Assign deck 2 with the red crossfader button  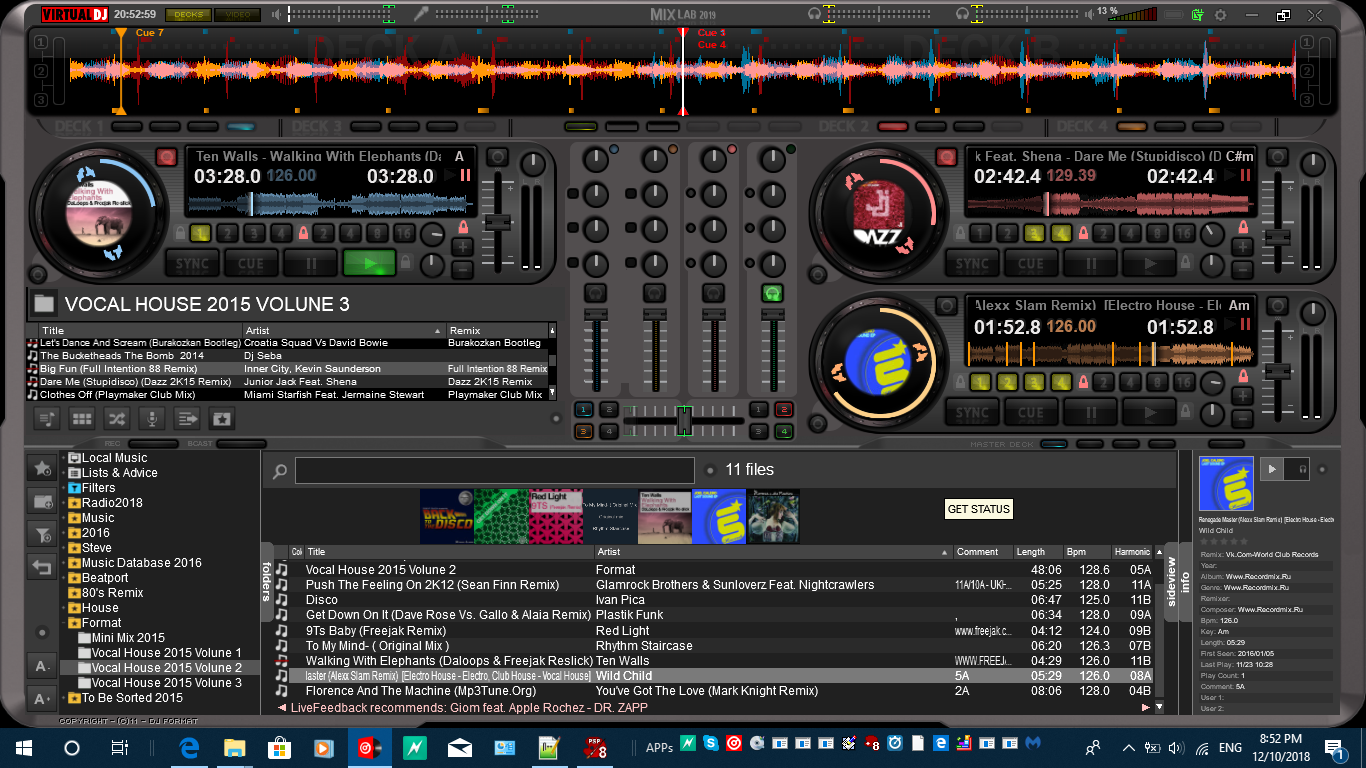(784, 409)
